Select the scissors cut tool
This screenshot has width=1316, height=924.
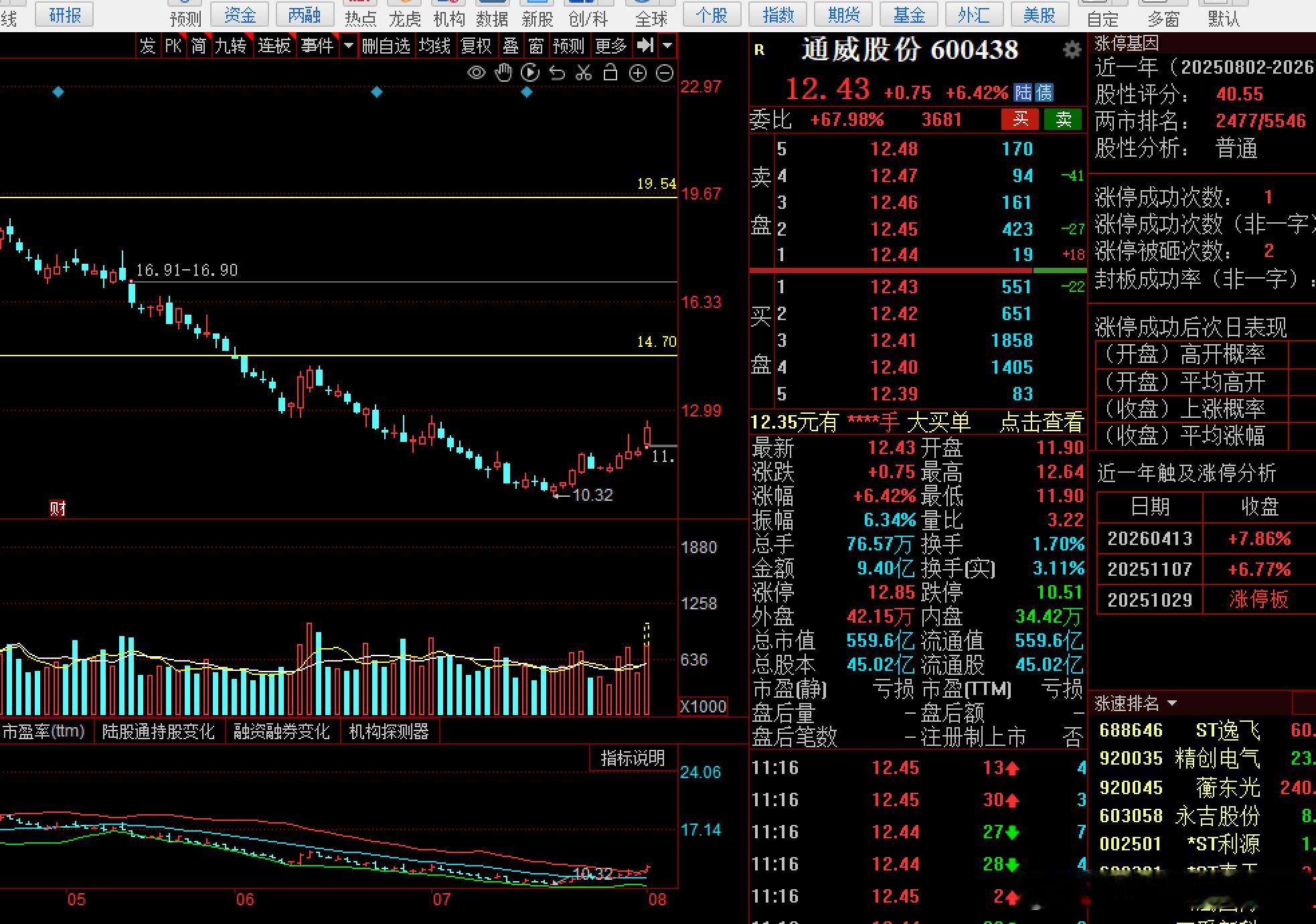coord(584,72)
